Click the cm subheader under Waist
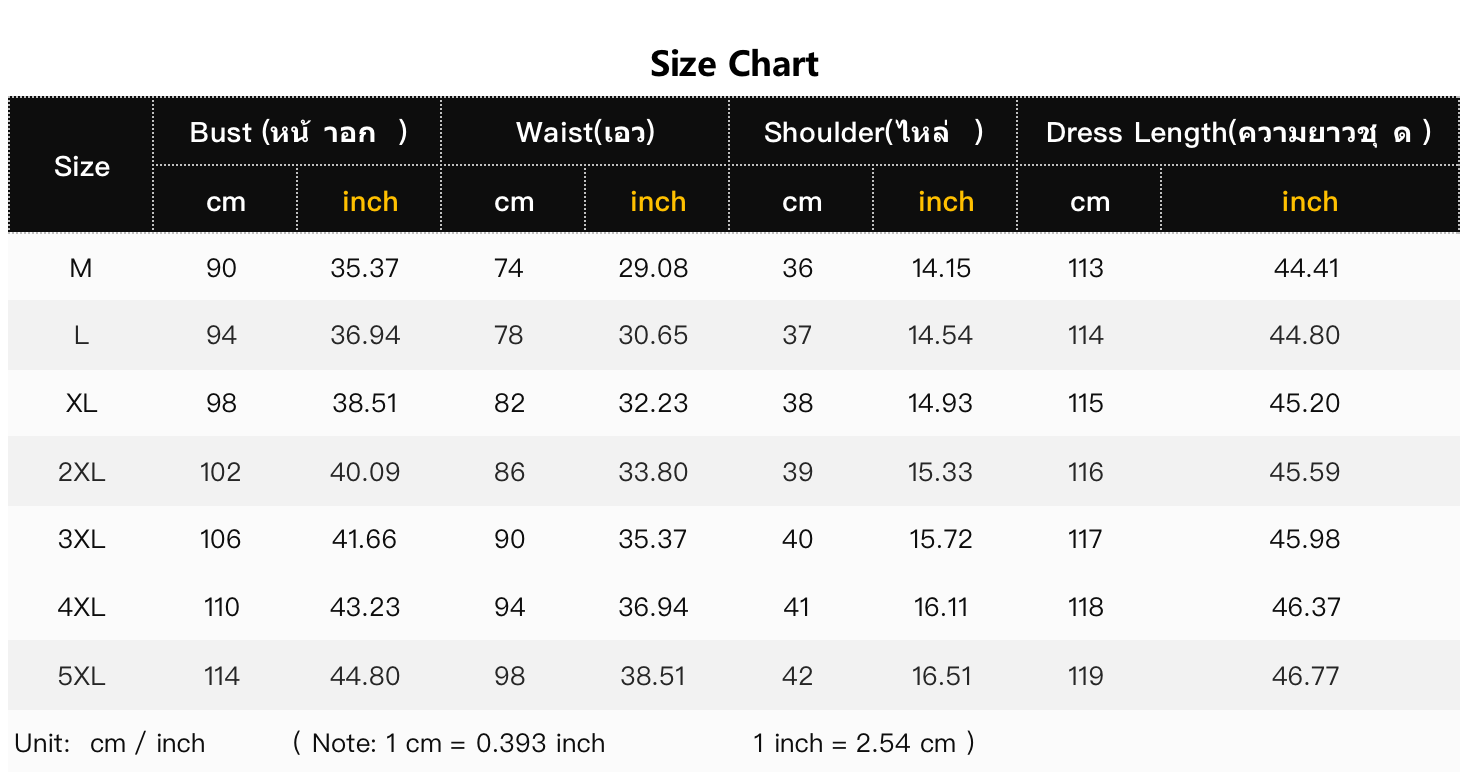Viewport: 1472px width, 772px height. point(513,202)
